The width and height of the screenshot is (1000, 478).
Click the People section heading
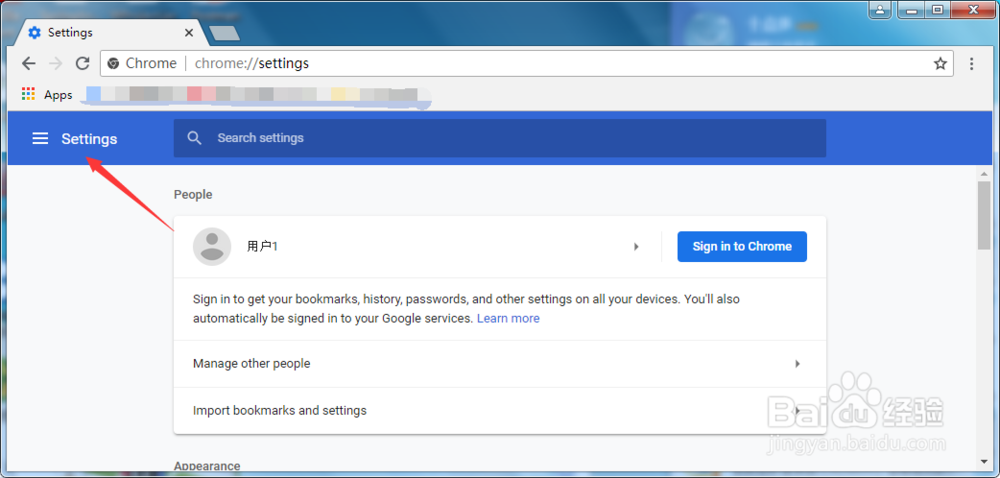pos(193,194)
